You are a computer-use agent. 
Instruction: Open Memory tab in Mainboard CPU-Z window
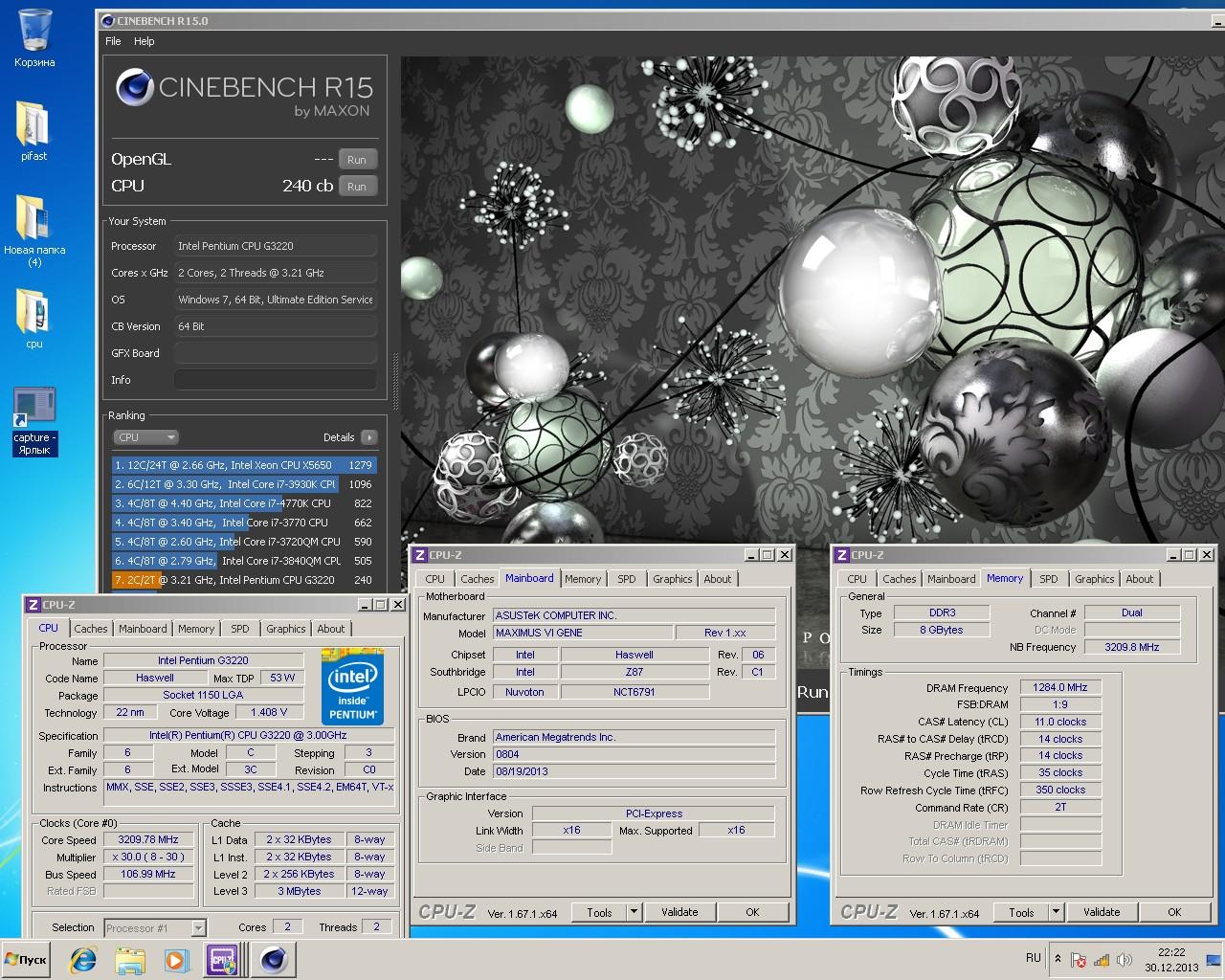583,579
